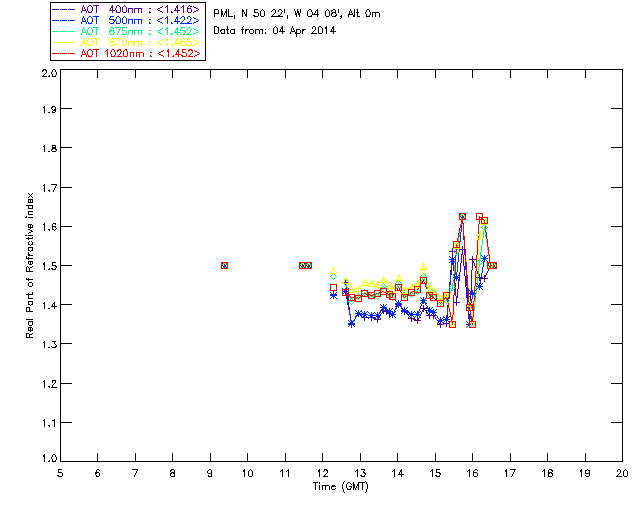
Task: Click the y-axis tick label 1.1
Action: click(x=49, y=423)
